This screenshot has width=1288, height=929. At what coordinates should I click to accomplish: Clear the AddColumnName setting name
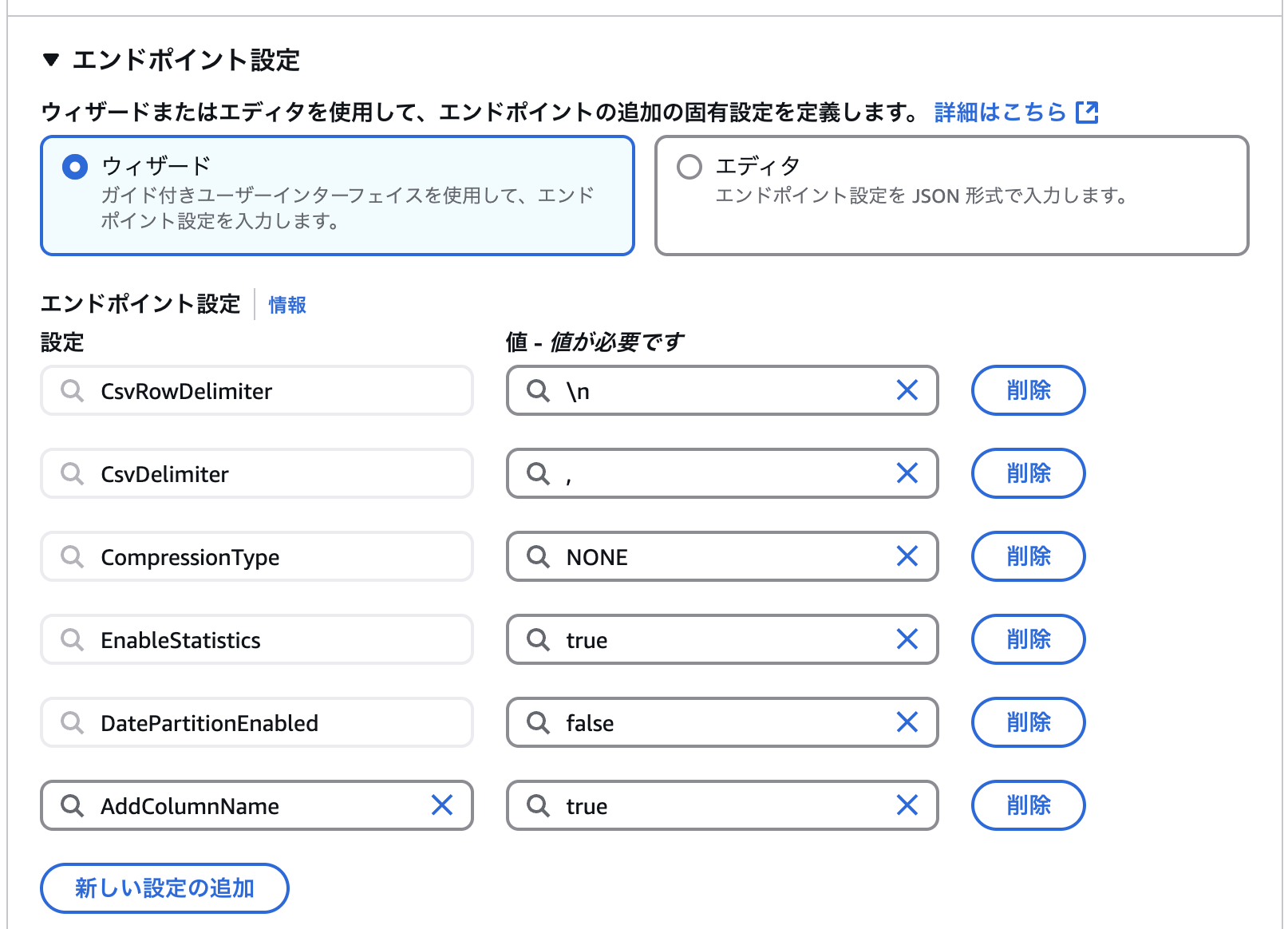click(442, 805)
